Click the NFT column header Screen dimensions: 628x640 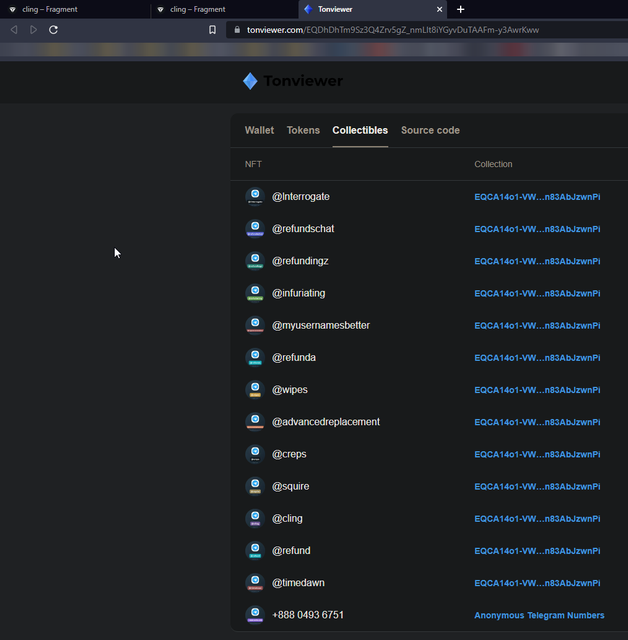click(253, 164)
